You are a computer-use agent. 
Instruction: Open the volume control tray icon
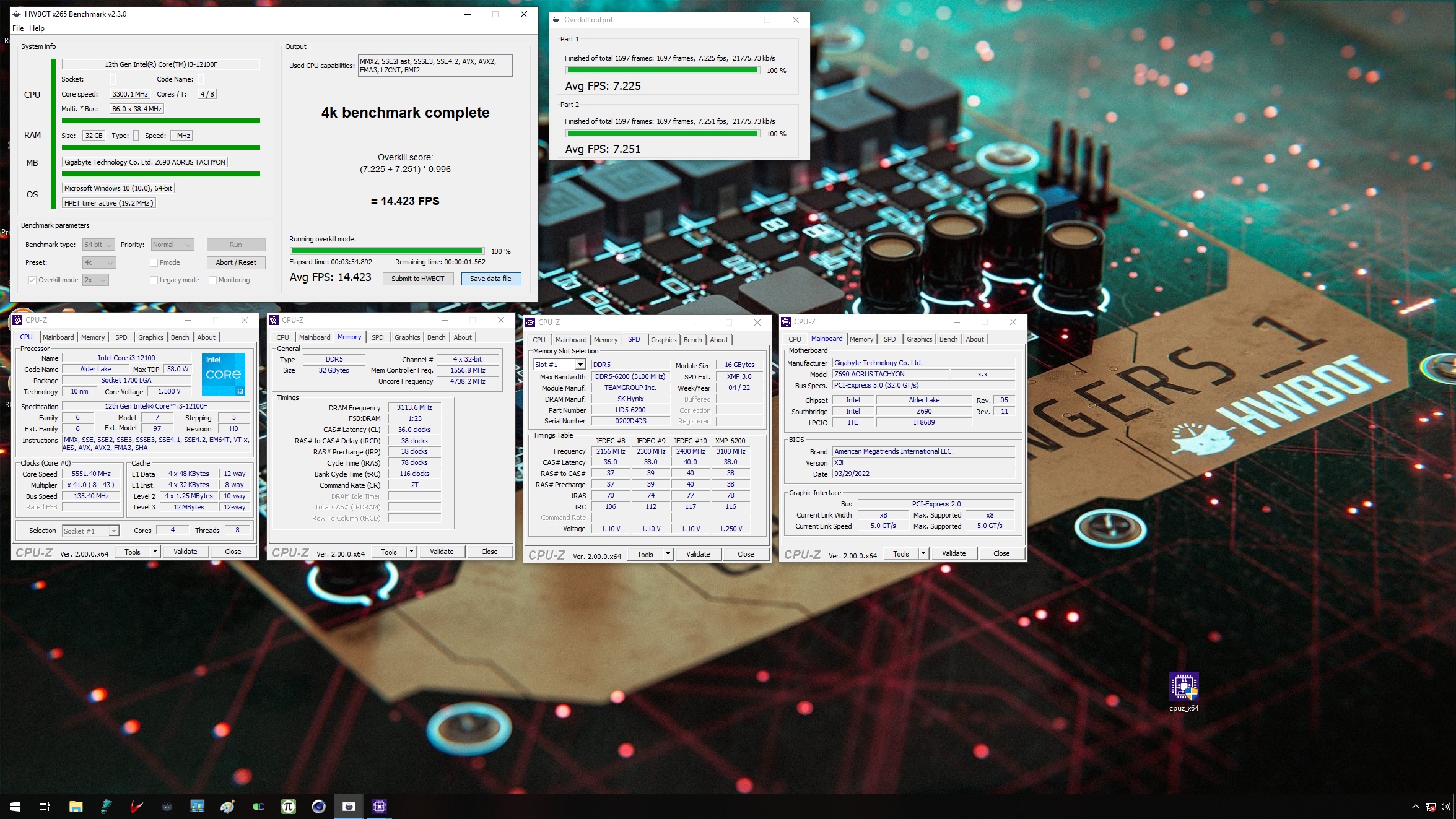tap(1445, 807)
